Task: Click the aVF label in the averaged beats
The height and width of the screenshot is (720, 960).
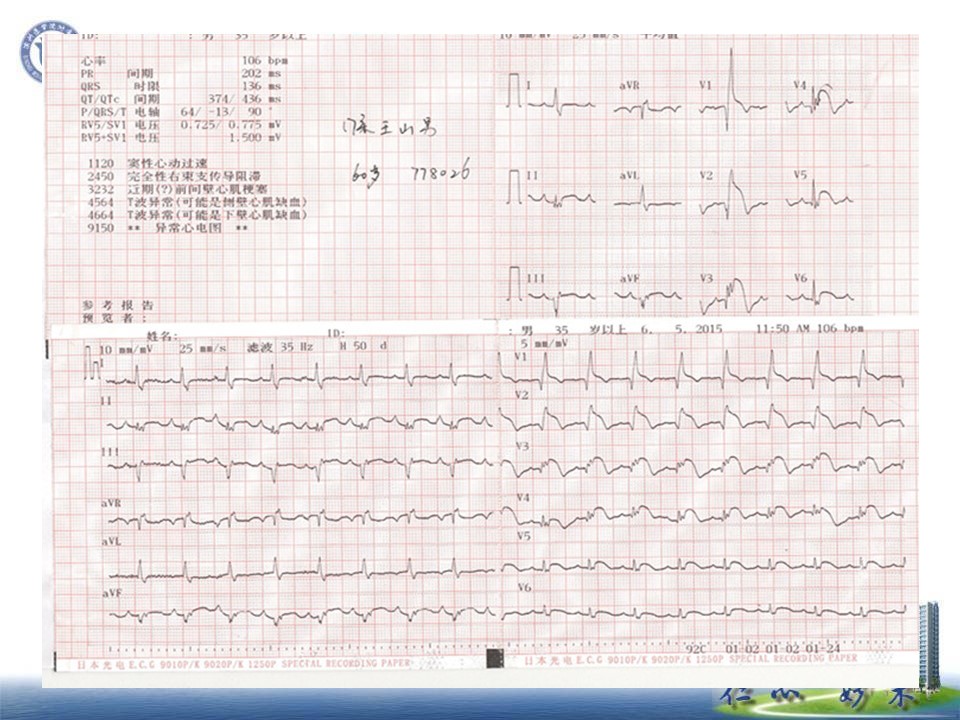Action: pyautogui.click(x=629, y=279)
